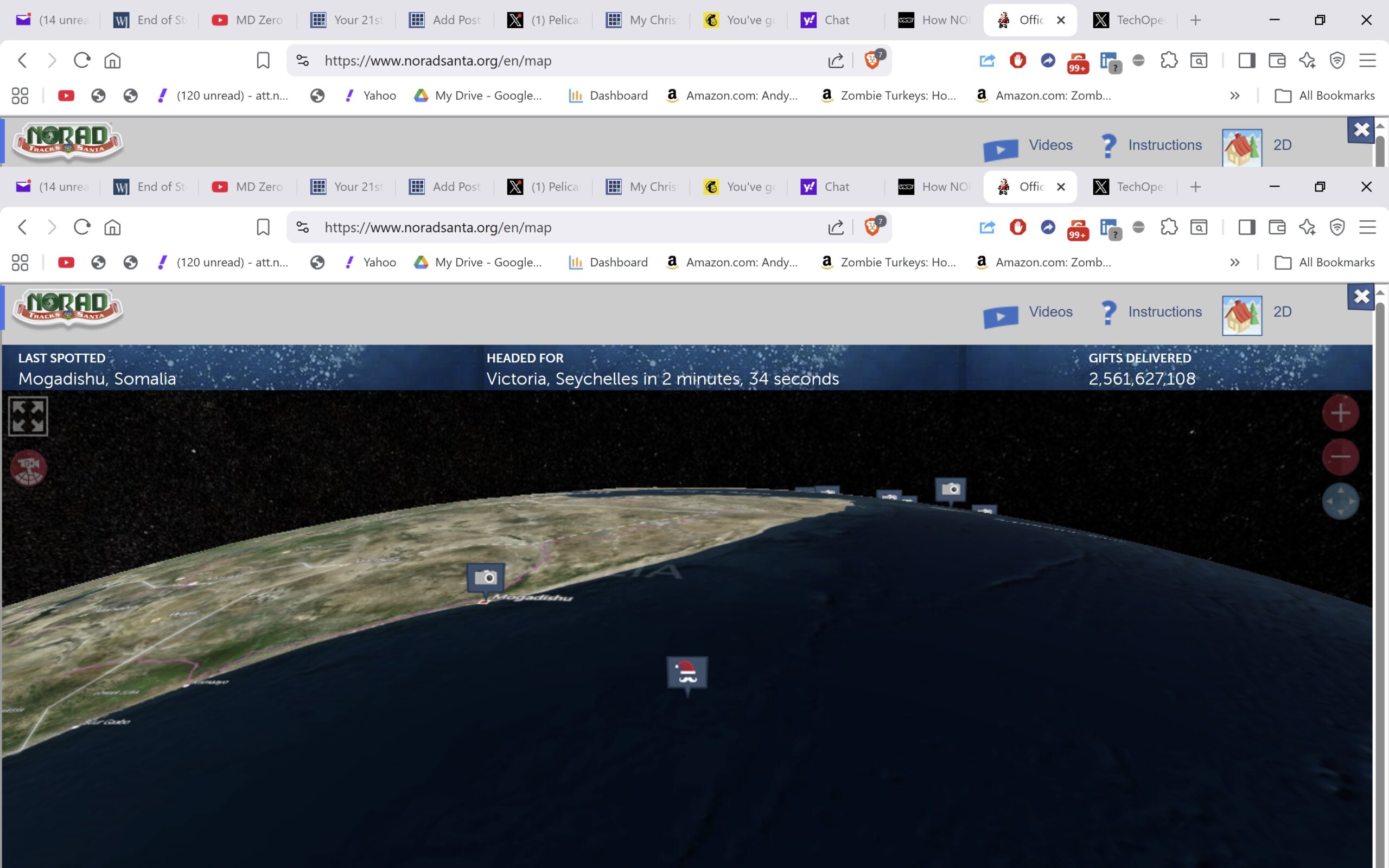Toggle the sidebar panel icon in lower toolbar
This screenshot has width=1389, height=868.
(x=1247, y=227)
